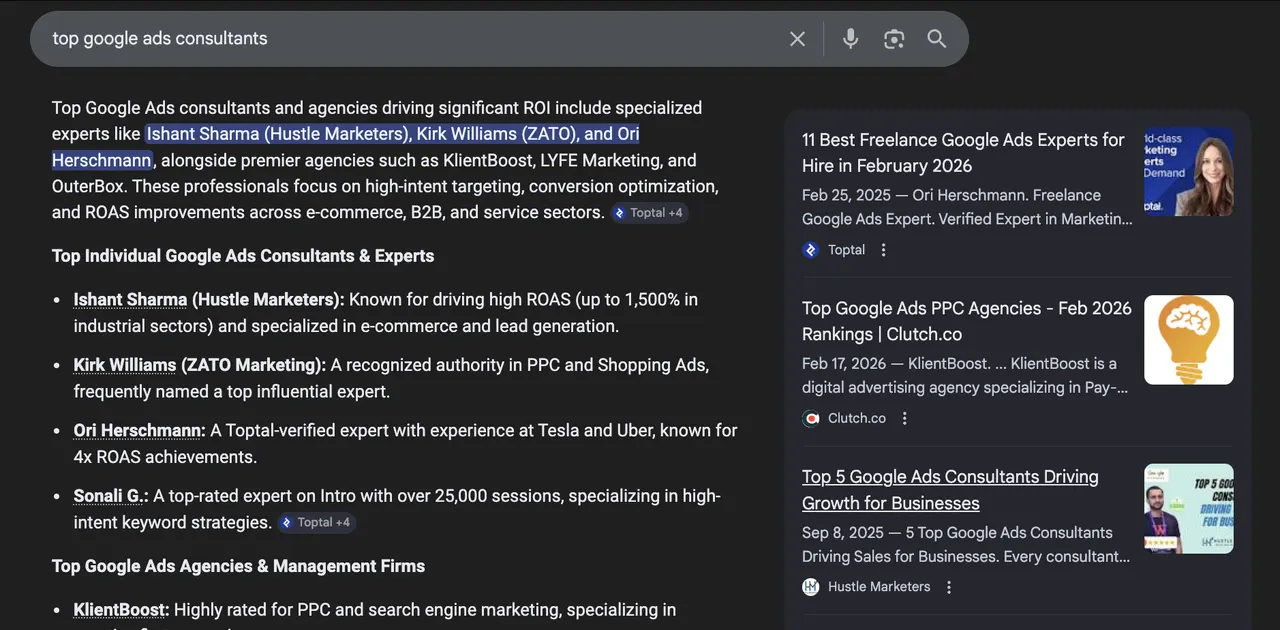Viewport: 1280px width, 630px height.
Task: Open Google Lens image search icon
Action: click(x=894, y=39)
